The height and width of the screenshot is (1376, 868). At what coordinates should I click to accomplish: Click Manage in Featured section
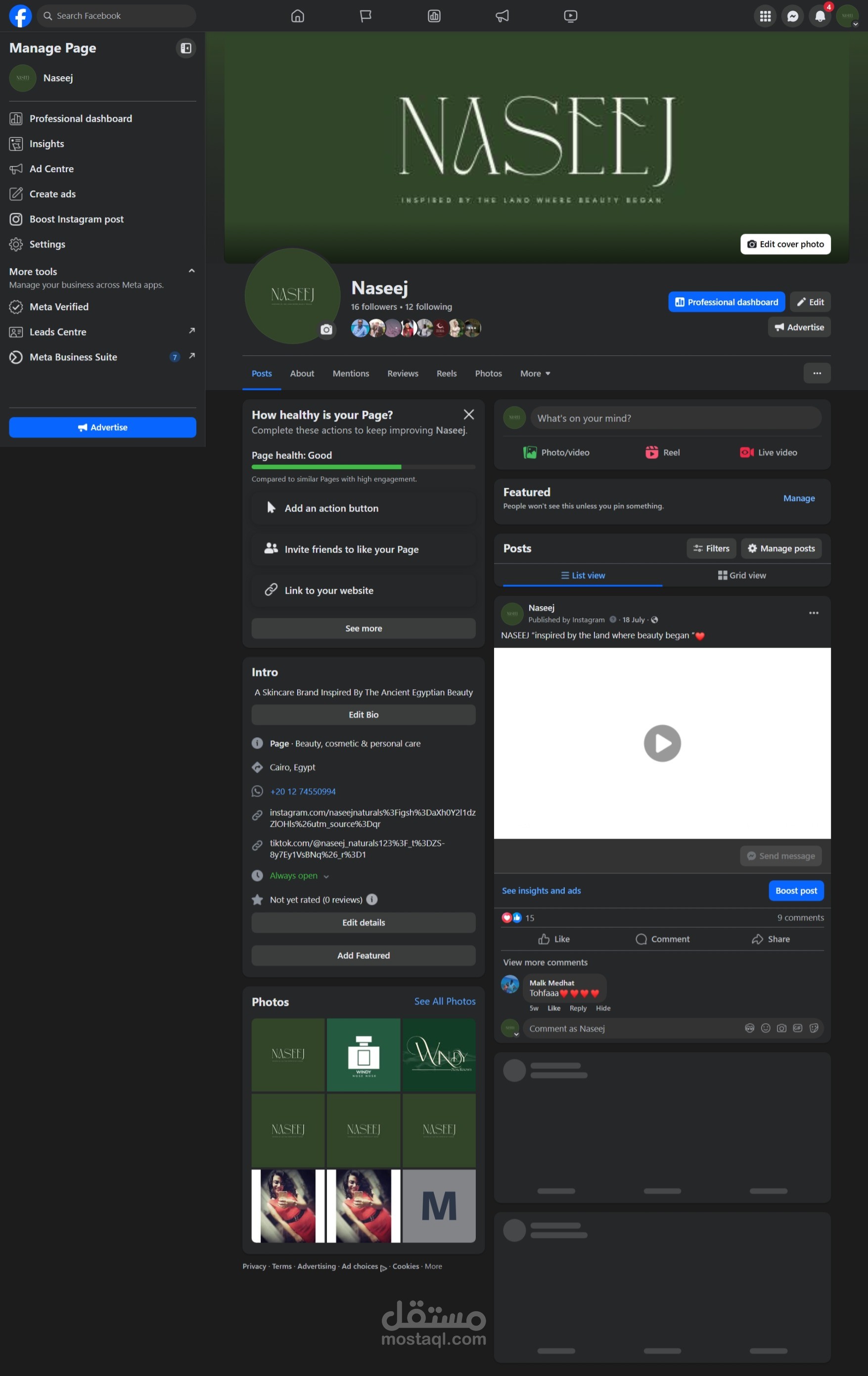(x=799, y=498)
